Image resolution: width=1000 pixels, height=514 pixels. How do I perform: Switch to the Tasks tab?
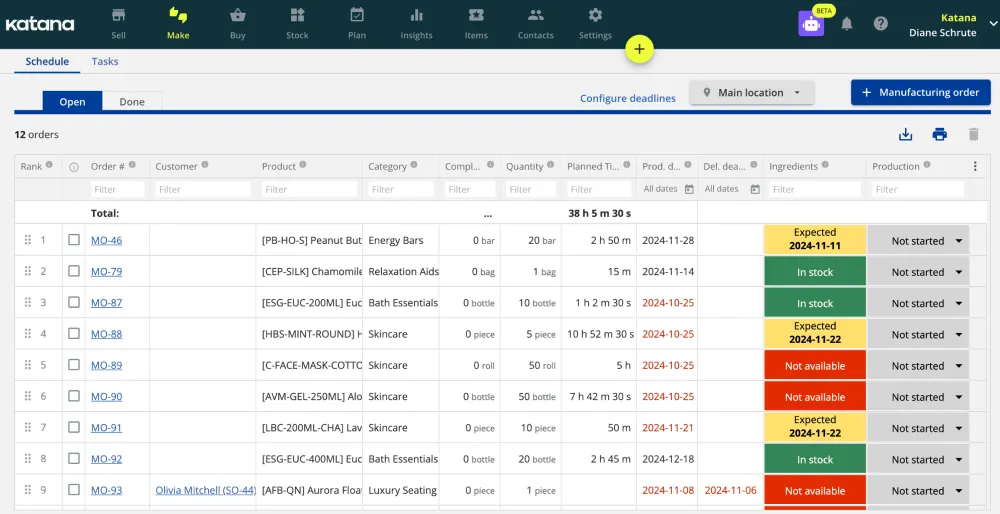tap(105, 61)
